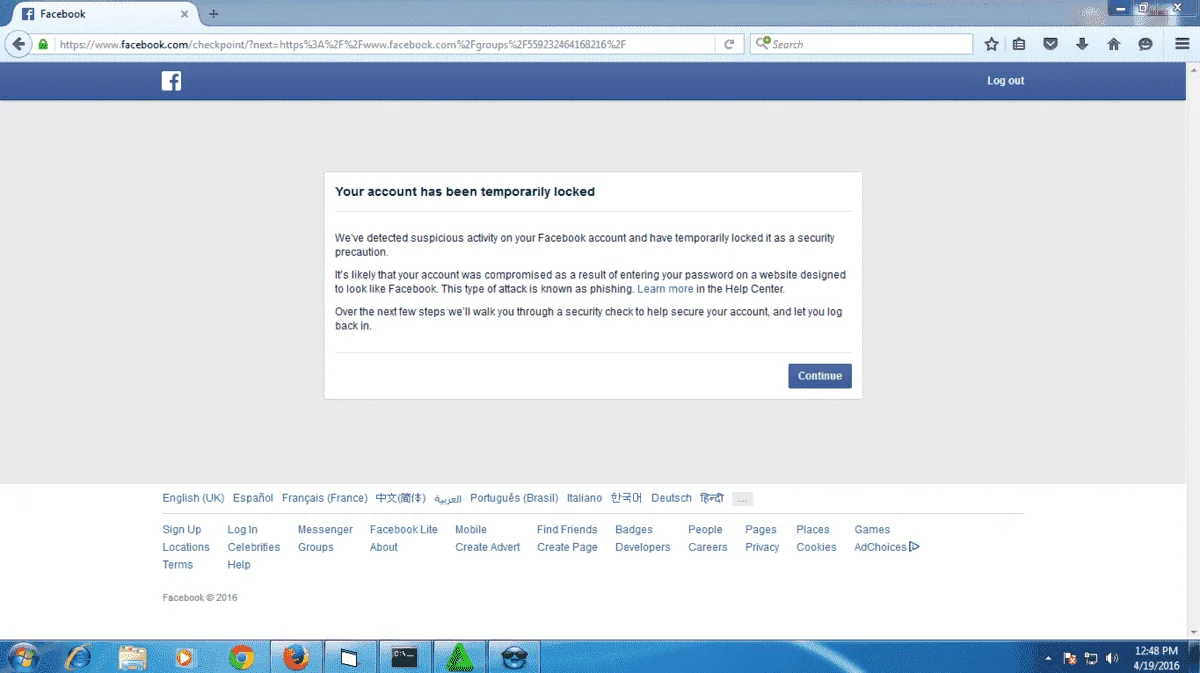Open the Learn more link

665,289
